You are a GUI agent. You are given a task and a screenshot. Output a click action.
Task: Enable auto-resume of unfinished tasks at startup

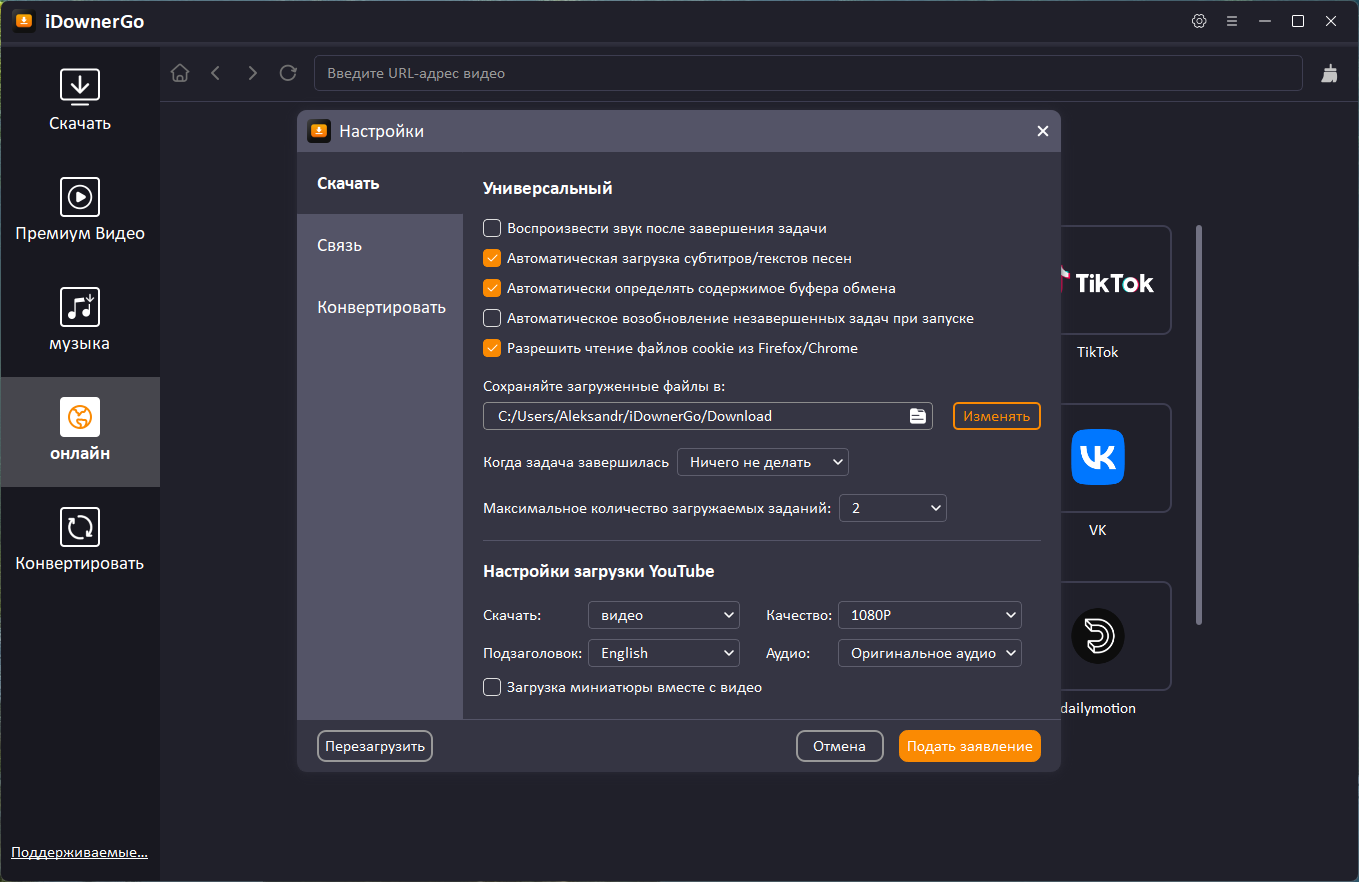492,318
